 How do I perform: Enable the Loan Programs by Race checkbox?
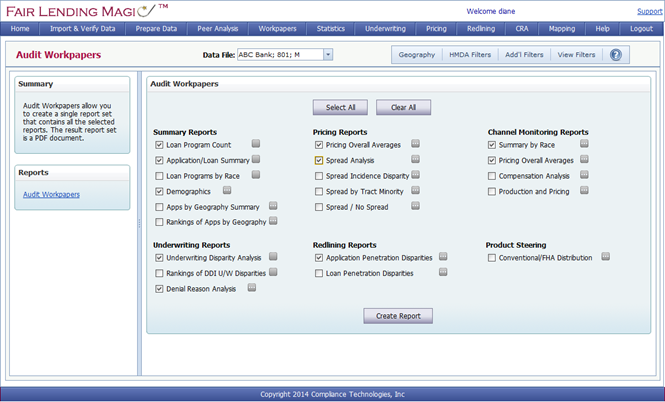(159, 175)
